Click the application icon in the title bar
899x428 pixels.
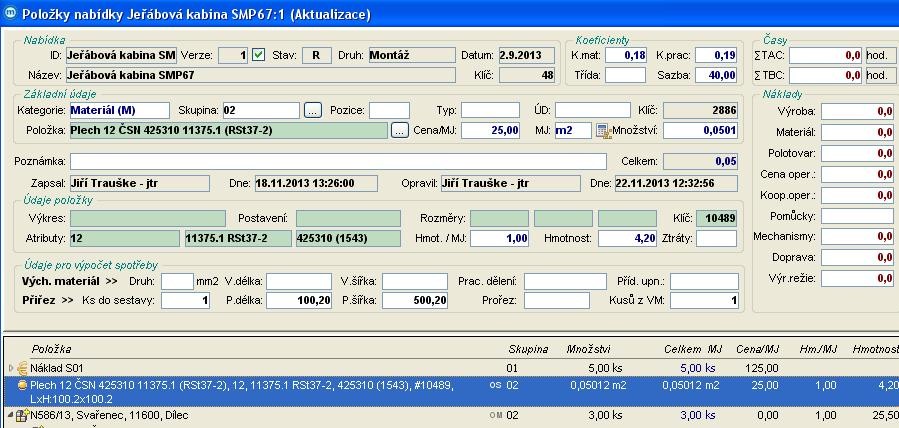coord(12,14)
